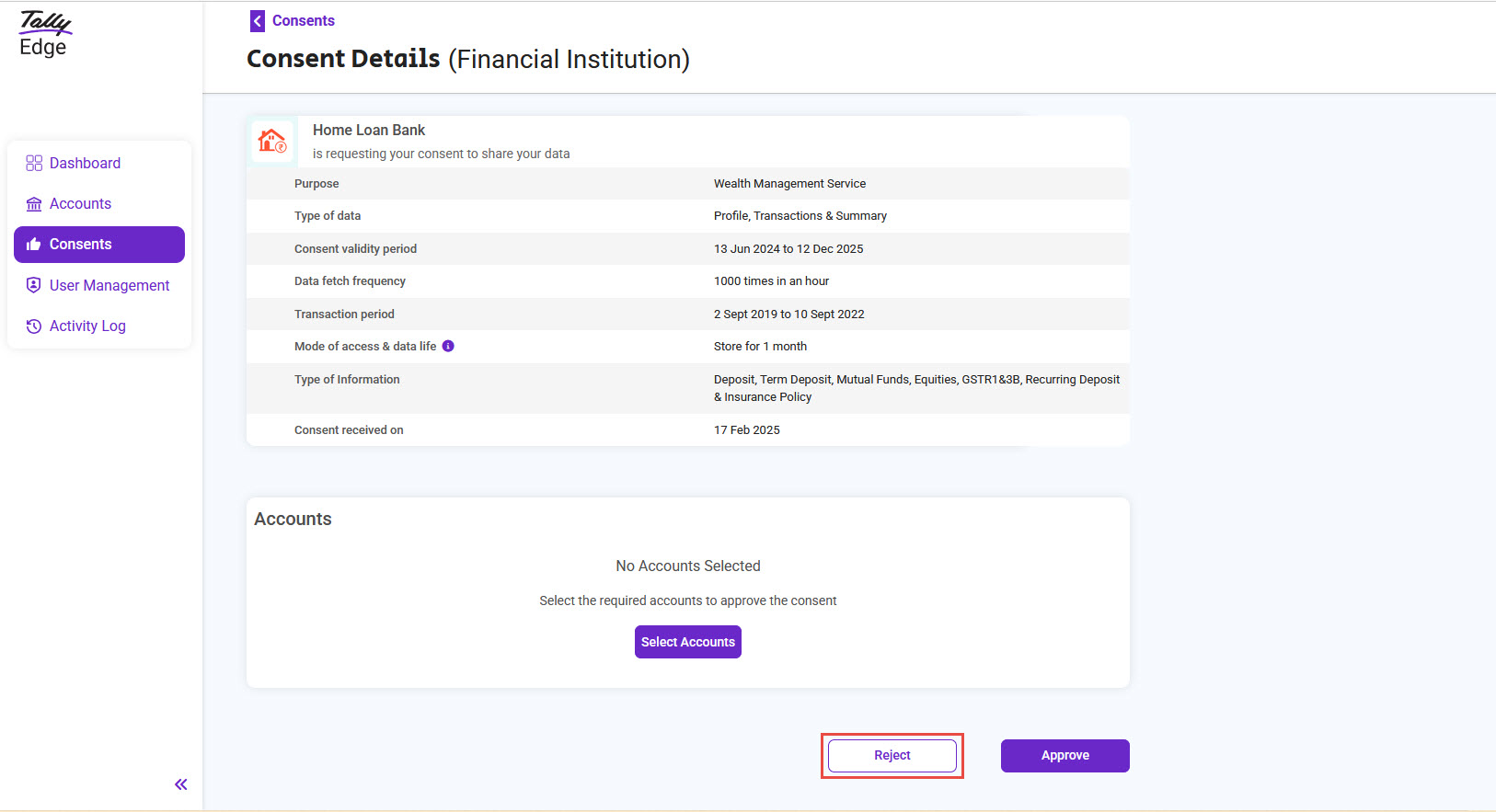
Task: Click the Home Loan Bank house icon
Action: [272, 141]
